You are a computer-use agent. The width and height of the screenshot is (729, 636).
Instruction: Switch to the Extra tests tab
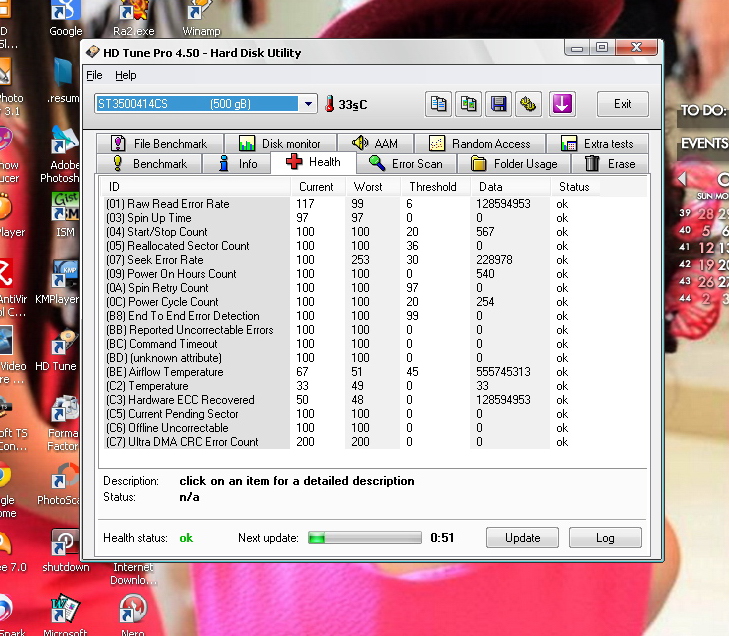(597, 144)
